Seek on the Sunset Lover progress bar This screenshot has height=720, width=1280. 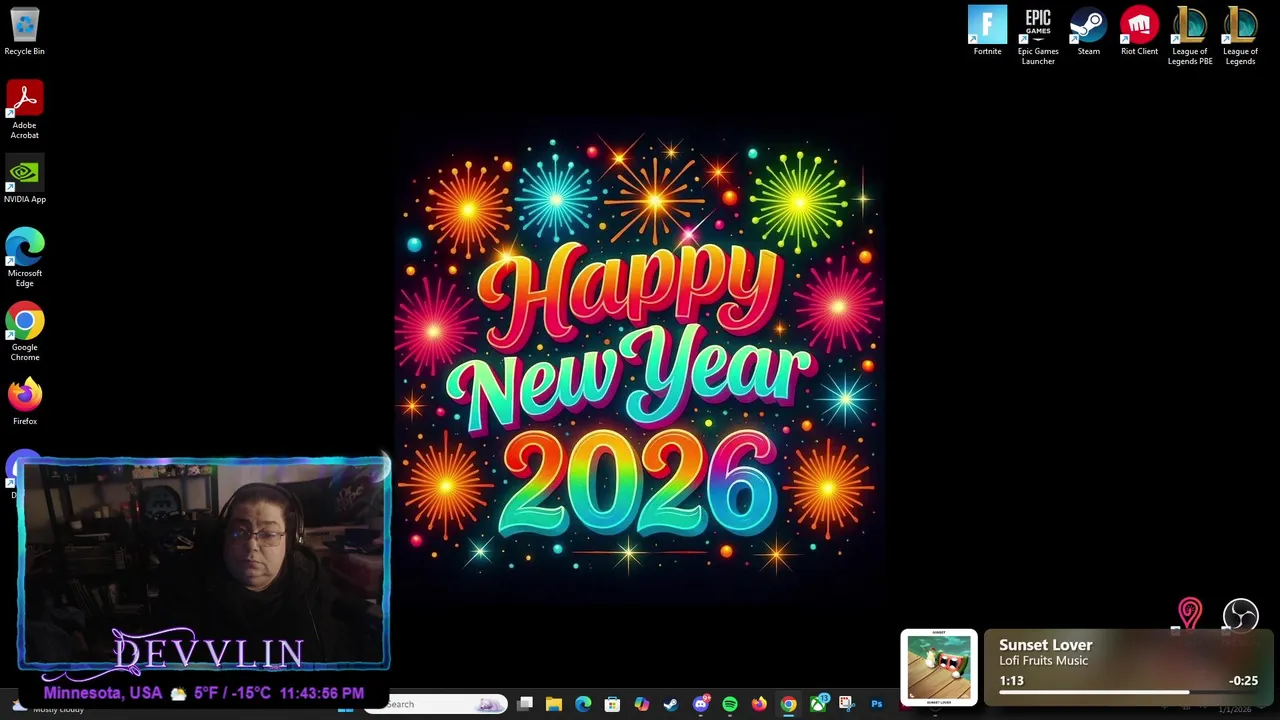1128,691
